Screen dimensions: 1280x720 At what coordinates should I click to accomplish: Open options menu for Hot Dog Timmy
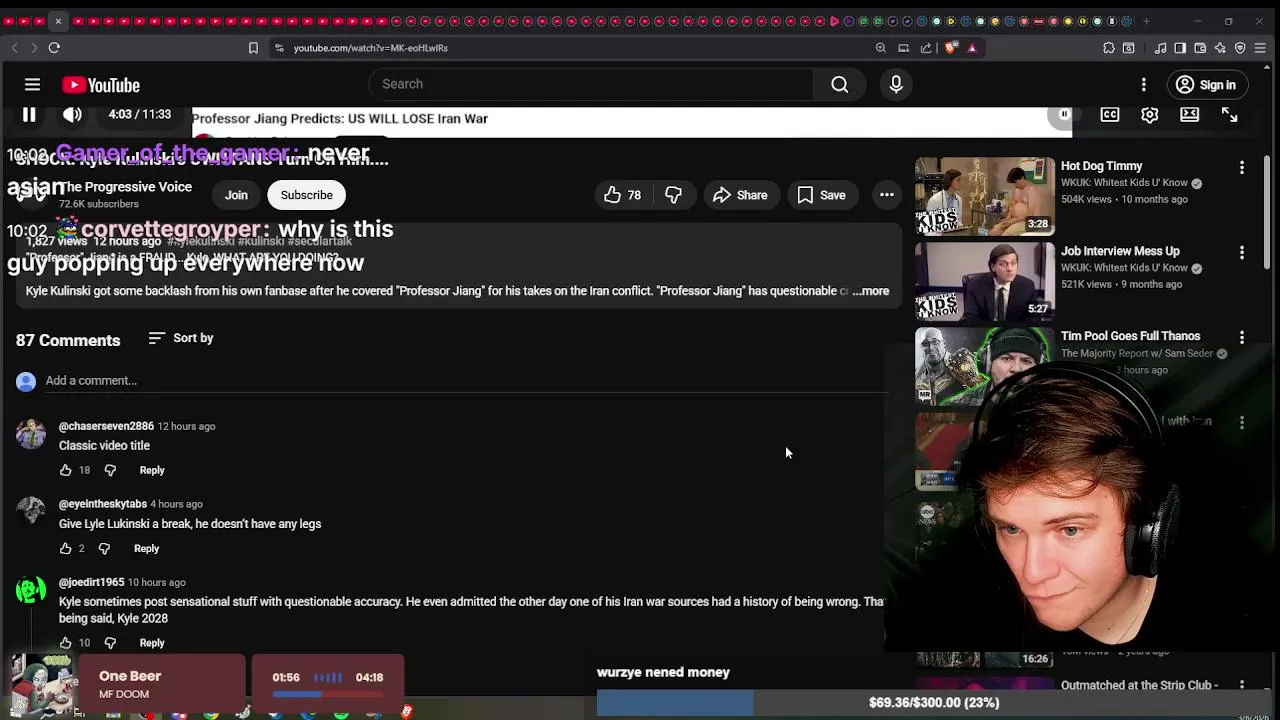1242,168
